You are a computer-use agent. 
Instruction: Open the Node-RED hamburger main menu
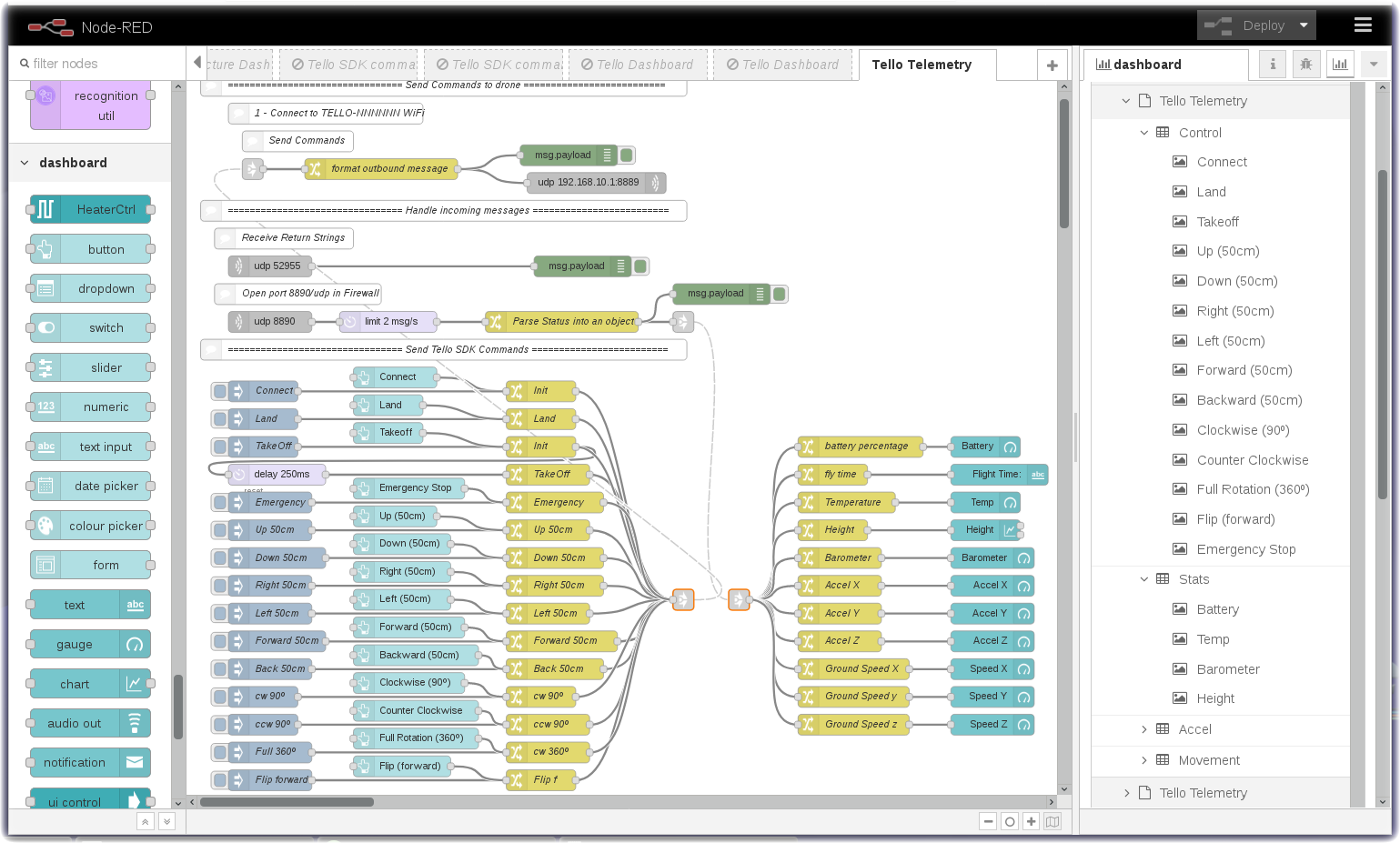click(1362, 25)
